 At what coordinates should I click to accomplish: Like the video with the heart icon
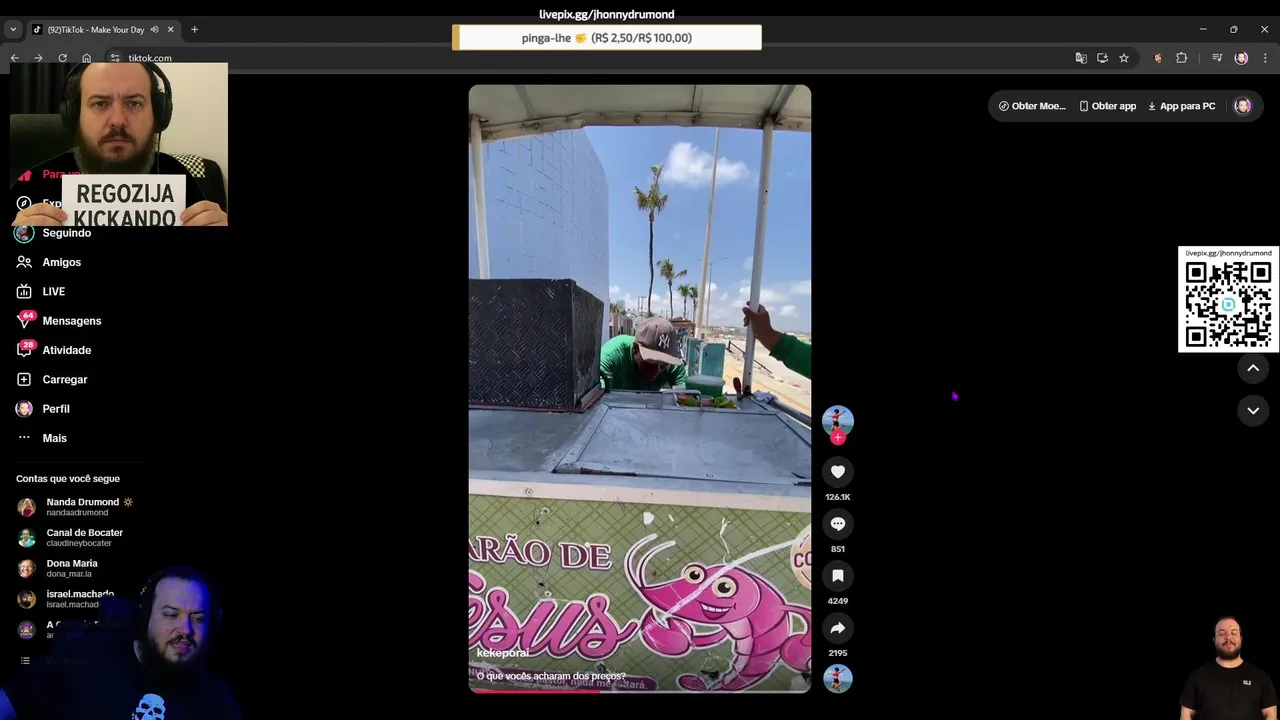(838, 472)
